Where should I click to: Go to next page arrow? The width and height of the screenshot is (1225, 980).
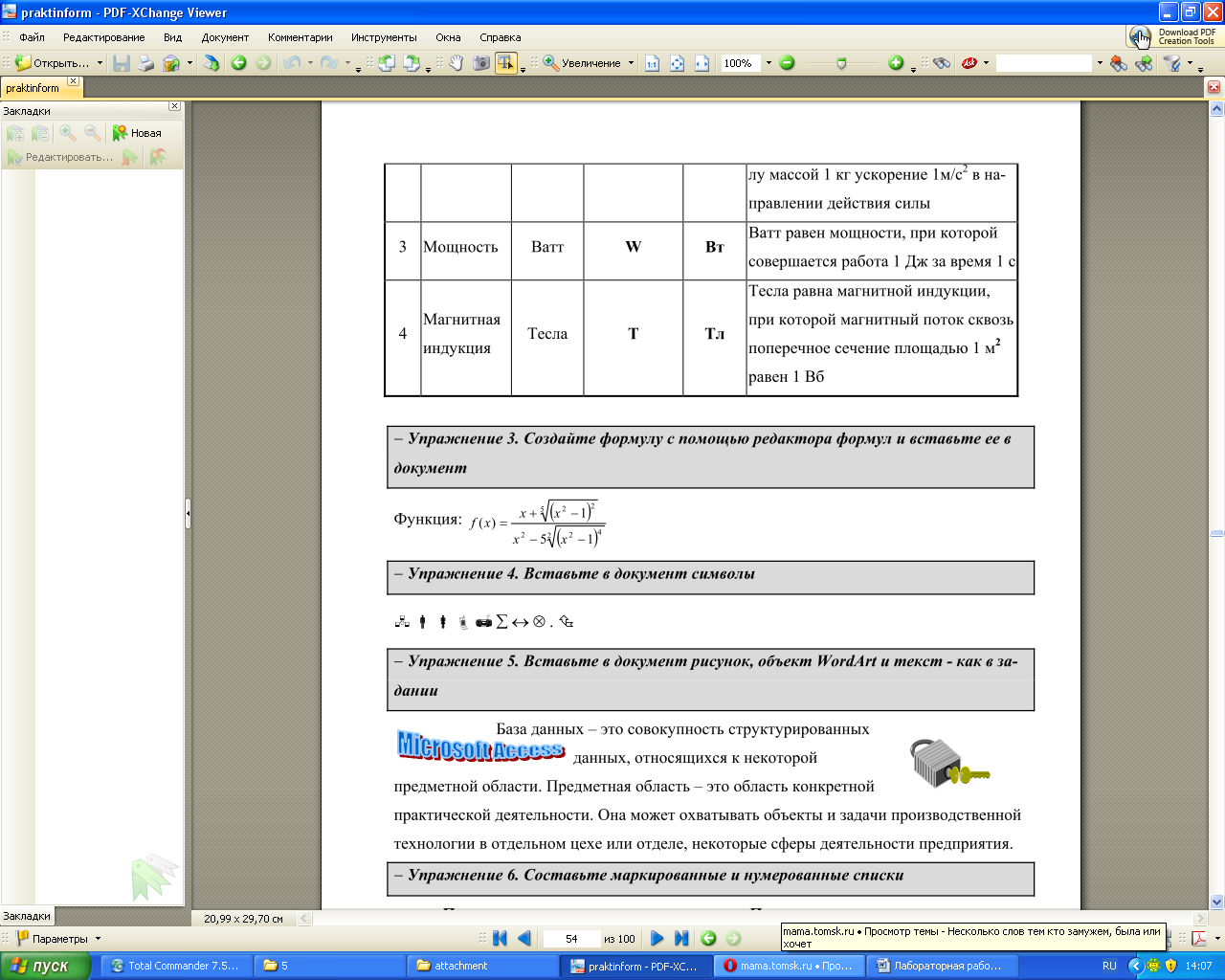[657, 939]
